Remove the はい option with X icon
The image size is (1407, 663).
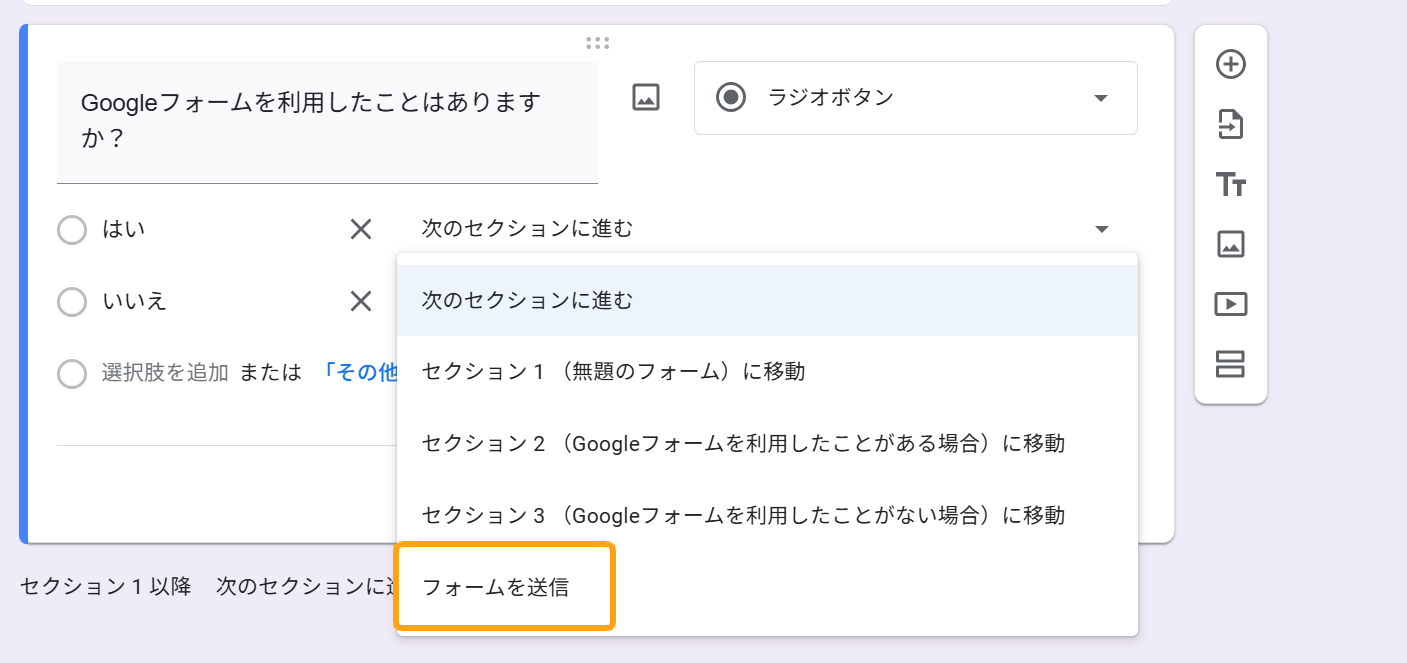(360, 229)
